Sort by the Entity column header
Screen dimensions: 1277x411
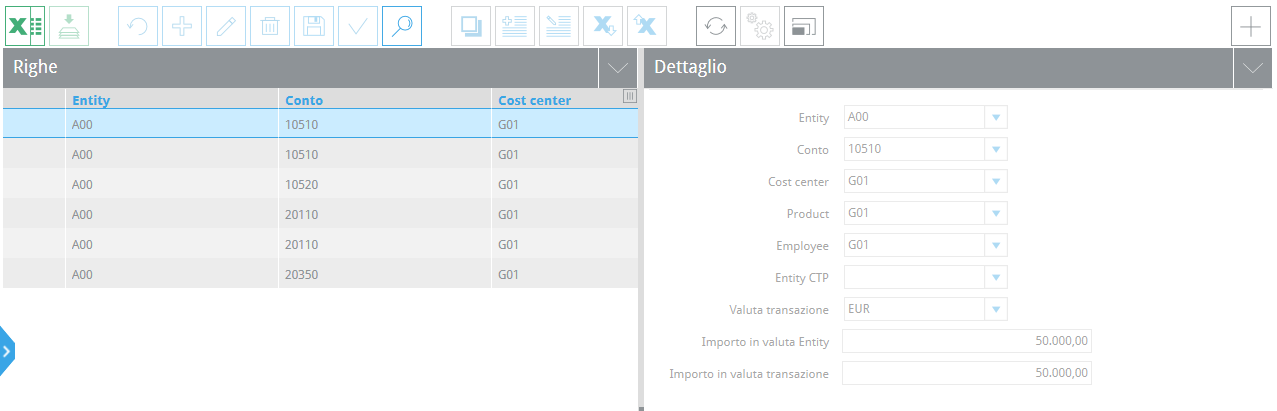click(x=91, y=100)
